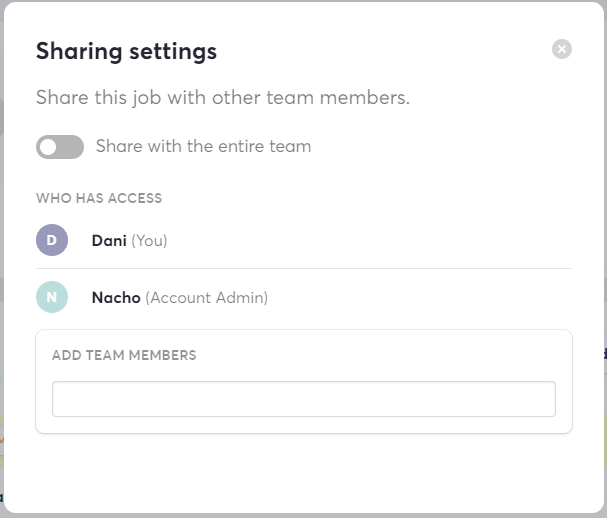Click the WHO HAS ACCESS heading

click(x=99, y=198)
